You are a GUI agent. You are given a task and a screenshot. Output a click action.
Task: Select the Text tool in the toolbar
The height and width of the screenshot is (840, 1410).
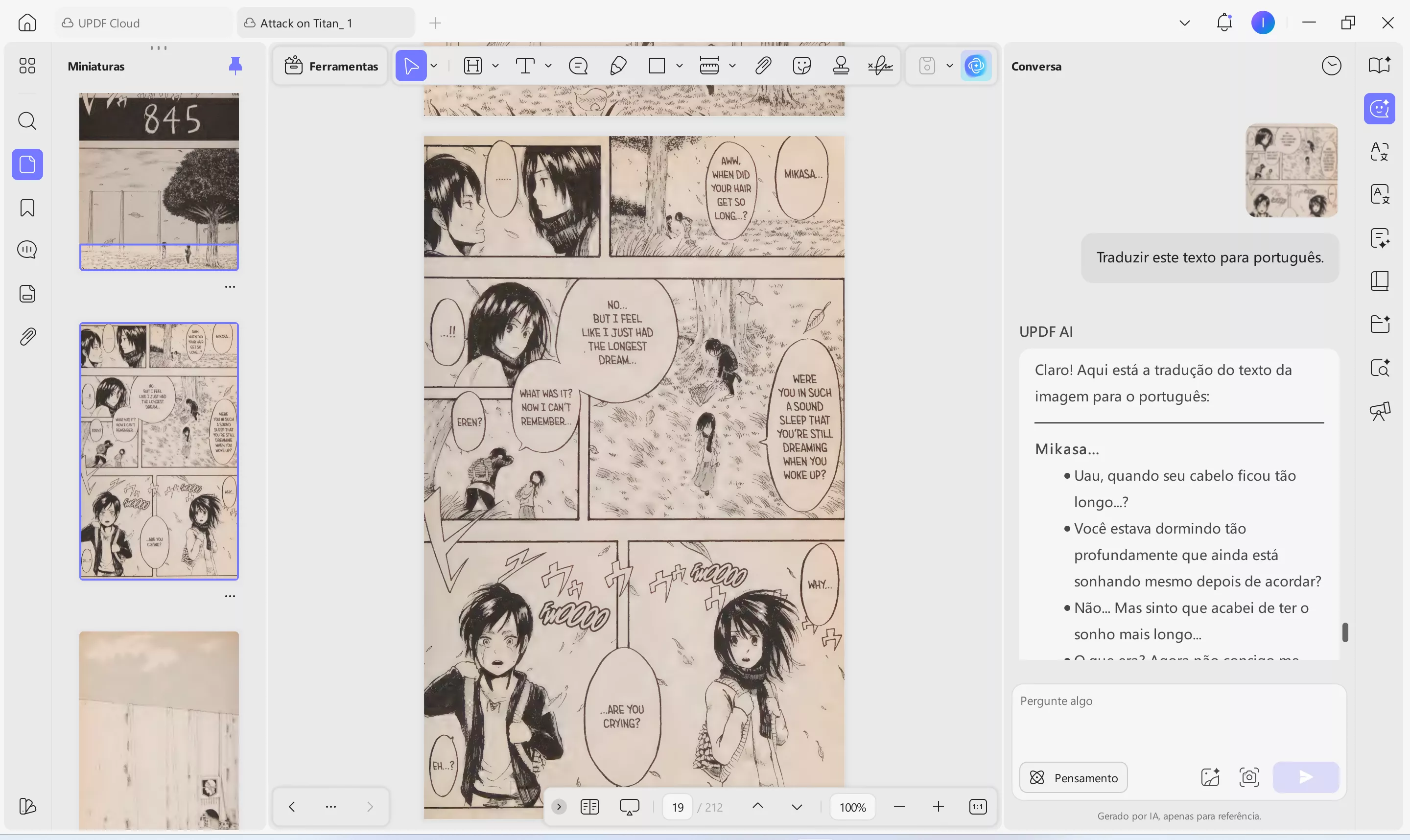[x=526, y=65]
